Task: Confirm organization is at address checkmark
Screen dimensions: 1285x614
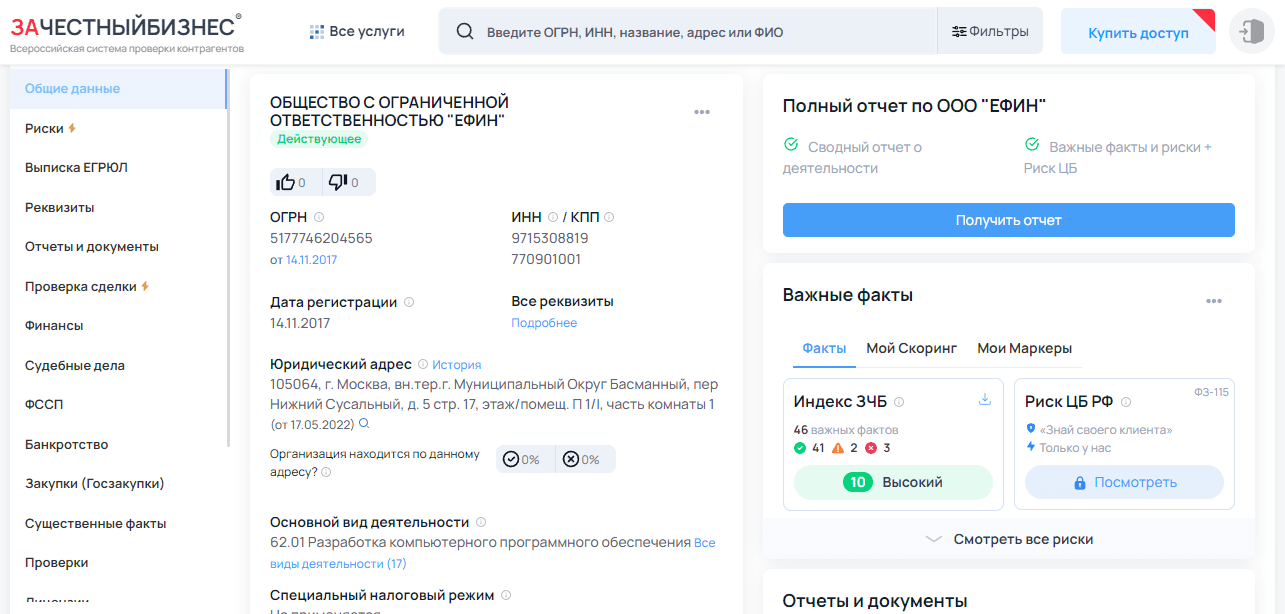Action: tap(511, 459)
